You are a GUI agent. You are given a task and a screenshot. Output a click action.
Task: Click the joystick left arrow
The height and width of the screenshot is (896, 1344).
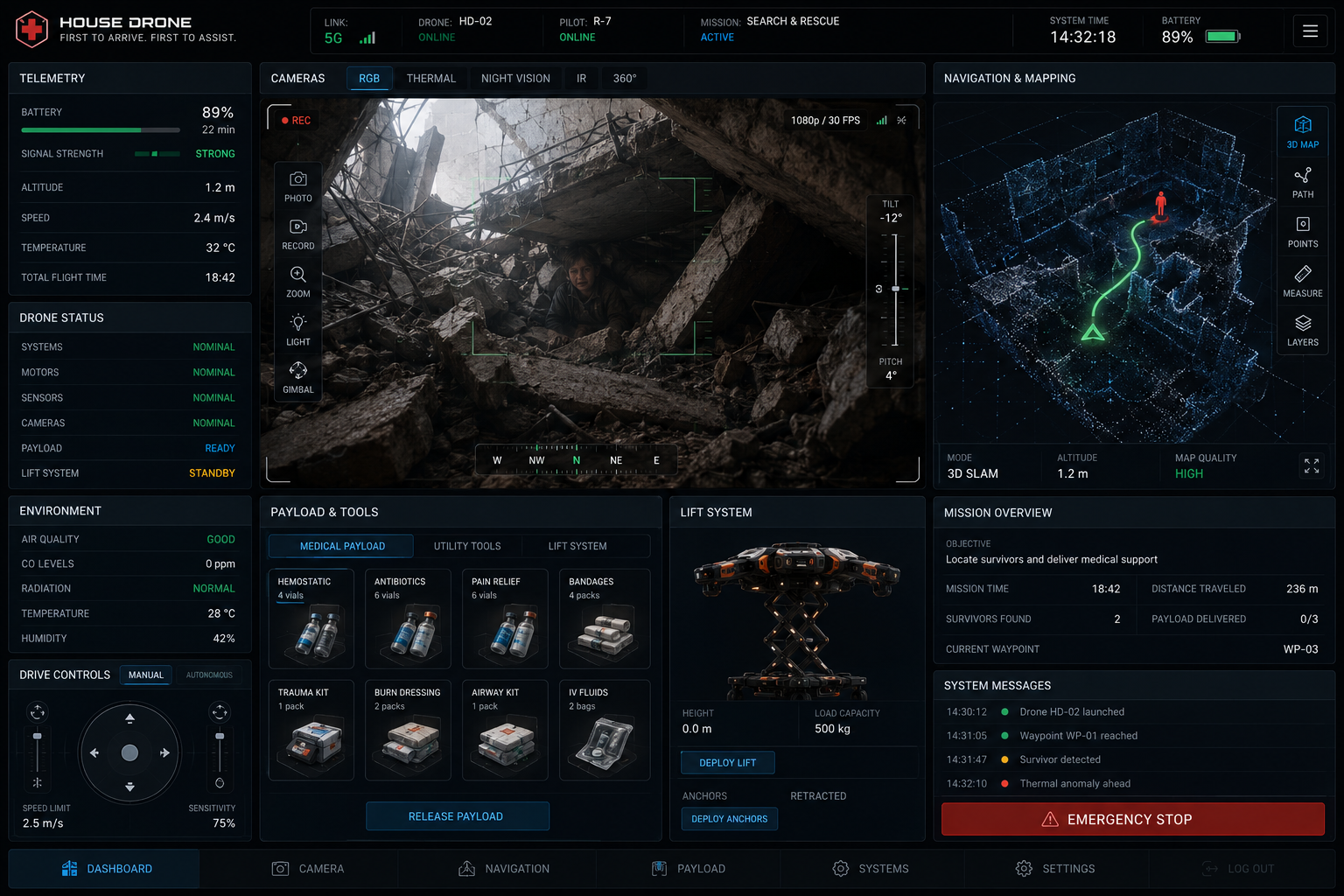point(94,752)
